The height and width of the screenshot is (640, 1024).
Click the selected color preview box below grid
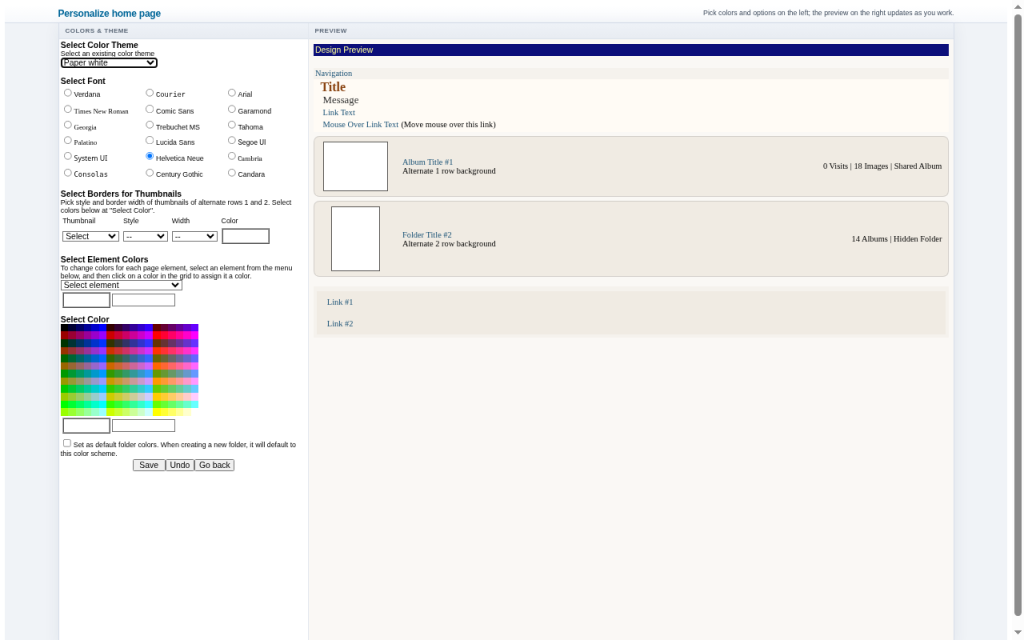[86, 426]
